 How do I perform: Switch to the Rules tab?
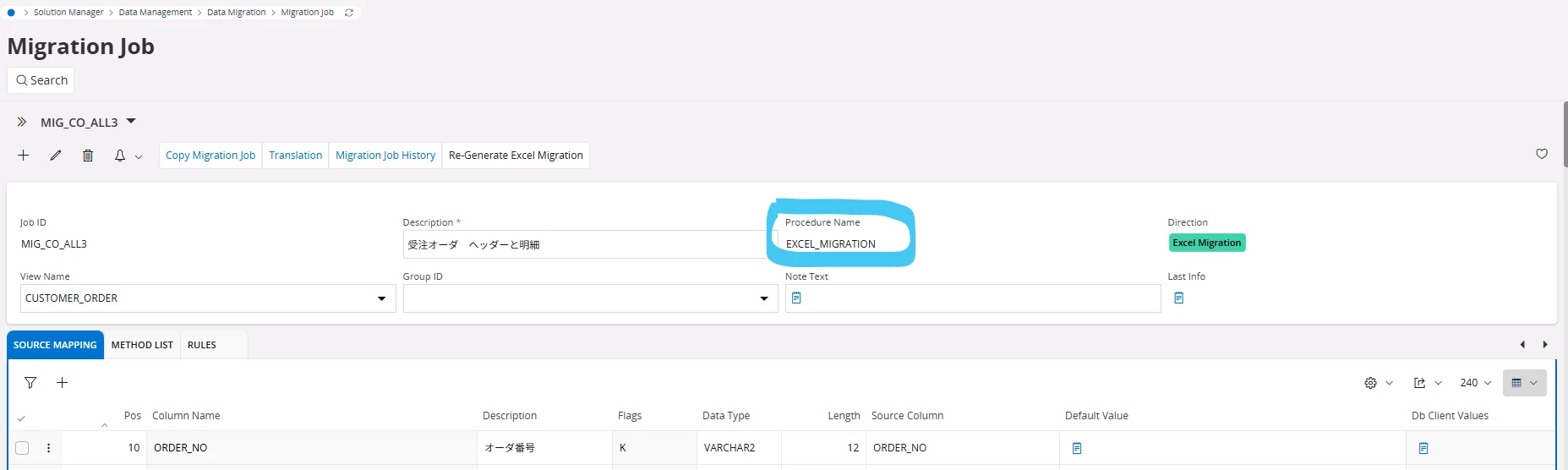coord(202,345)
